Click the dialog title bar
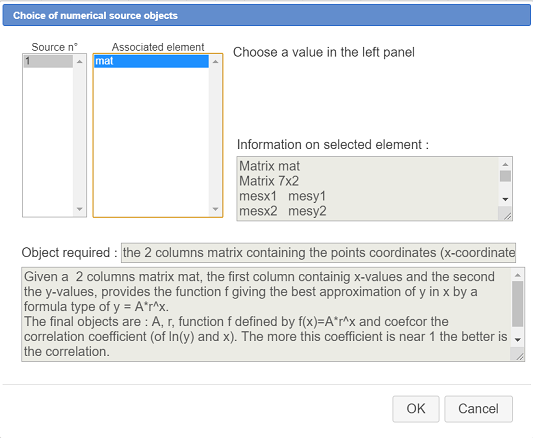This screenshot has height=438, width=533. (x=266, y=15)
